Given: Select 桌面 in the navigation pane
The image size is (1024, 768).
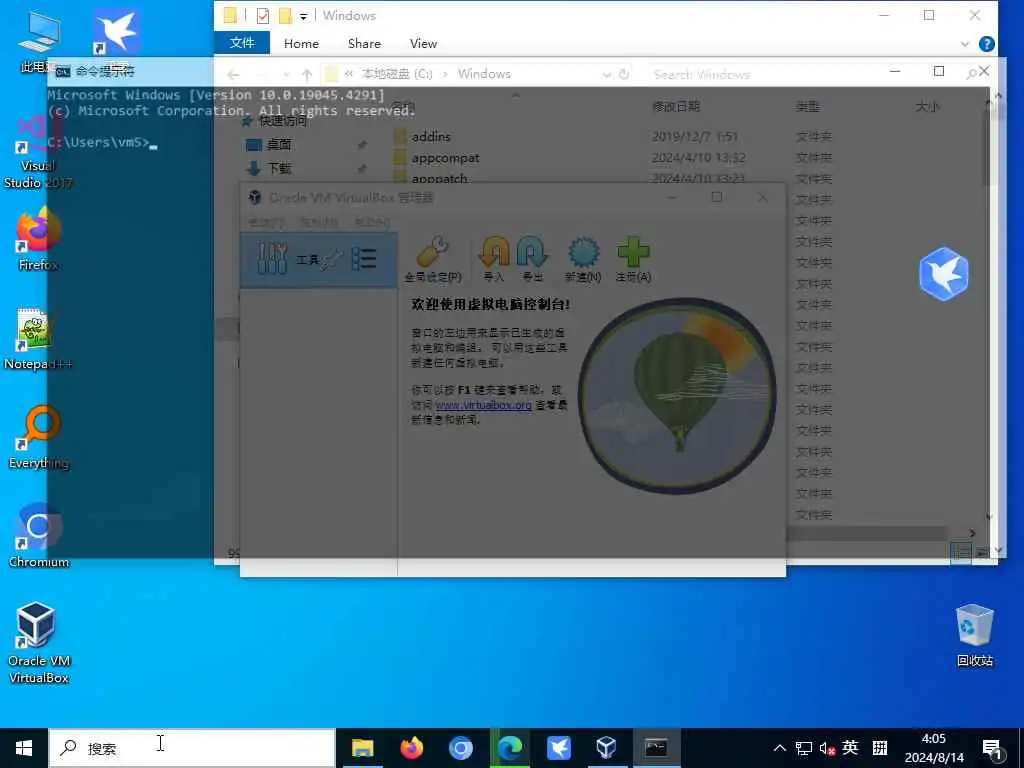Looking at the screenshot, I should (279, 144).
